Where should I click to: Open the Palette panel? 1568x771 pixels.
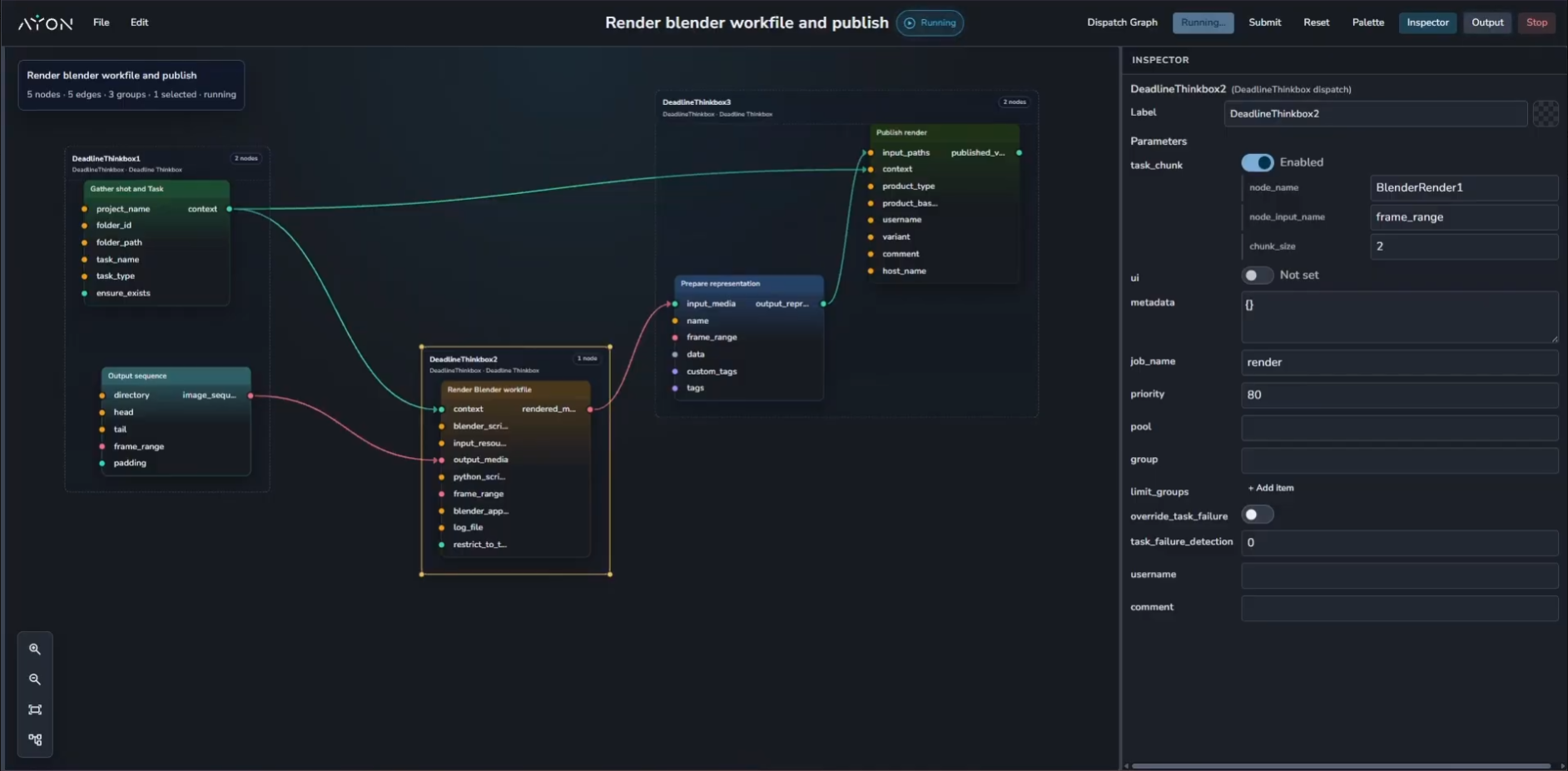pyautogui.click(x=1367, y=22)
